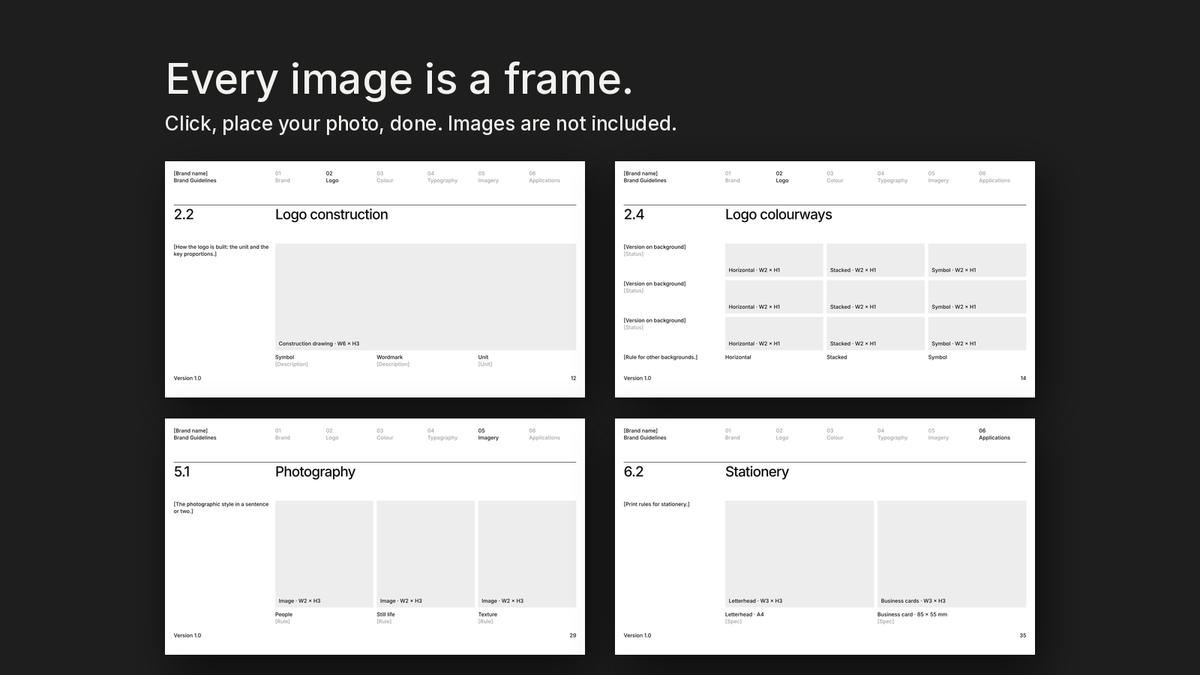Click the Unit caption under construction drawing
Screen dimensions: 1200x675
(485, 360)
